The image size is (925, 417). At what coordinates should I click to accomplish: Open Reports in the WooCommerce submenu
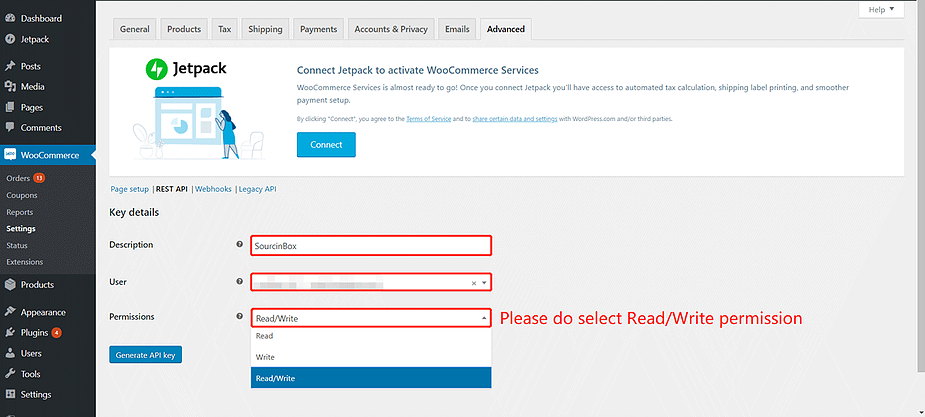pos(19,212)
